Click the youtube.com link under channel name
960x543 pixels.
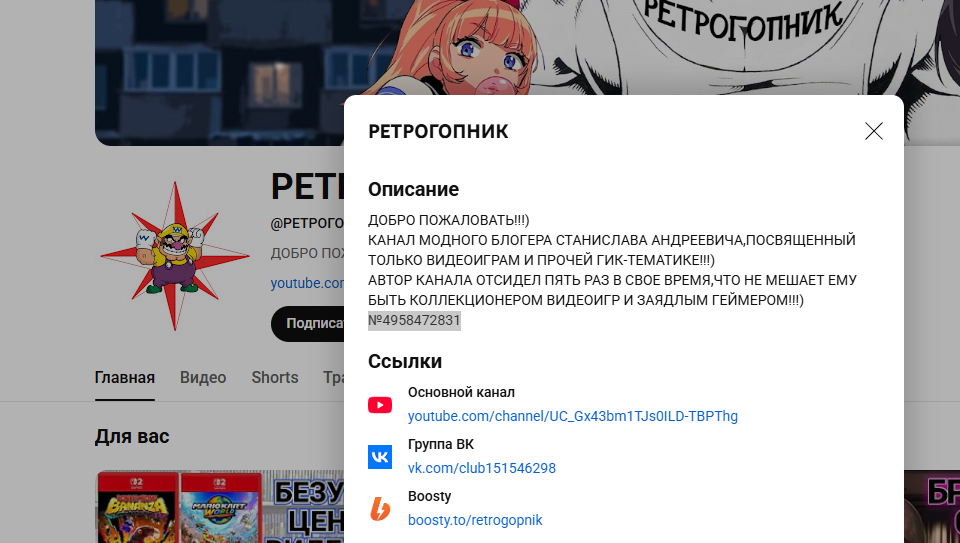tap(307, 283)
